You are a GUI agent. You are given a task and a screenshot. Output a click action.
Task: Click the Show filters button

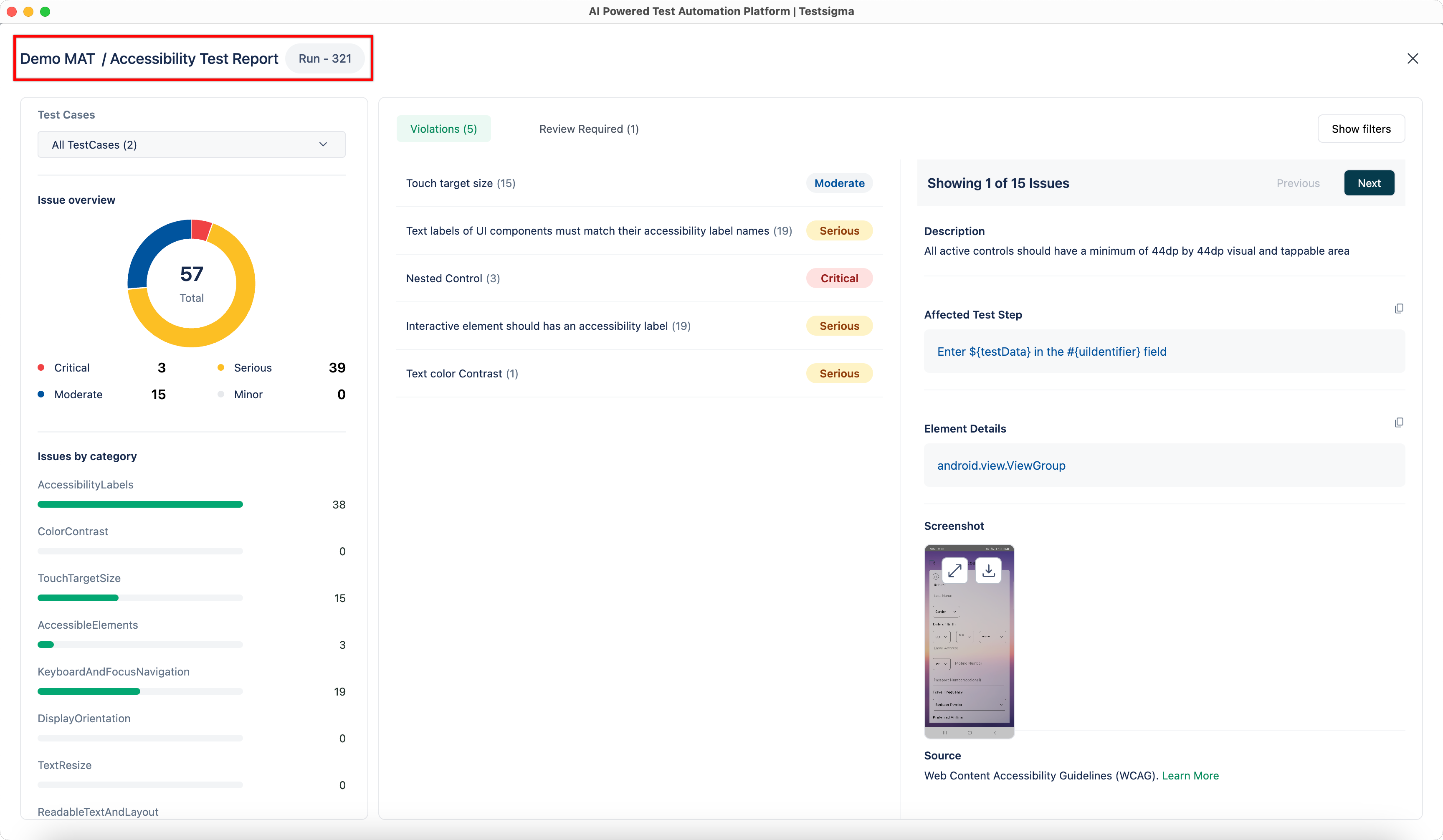[x=1361, y=129]
